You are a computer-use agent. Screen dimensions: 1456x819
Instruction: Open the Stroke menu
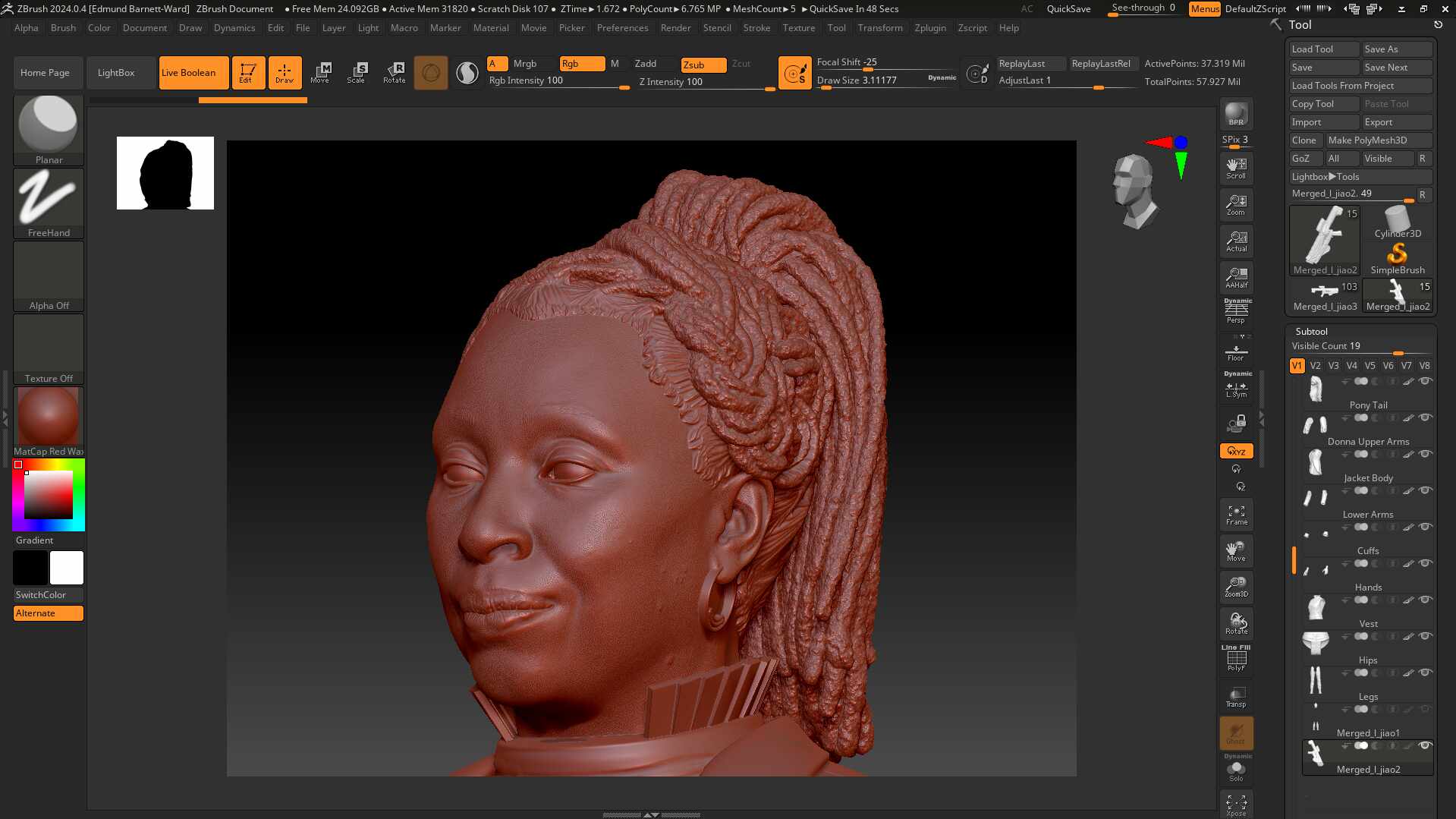click(756, 28)
